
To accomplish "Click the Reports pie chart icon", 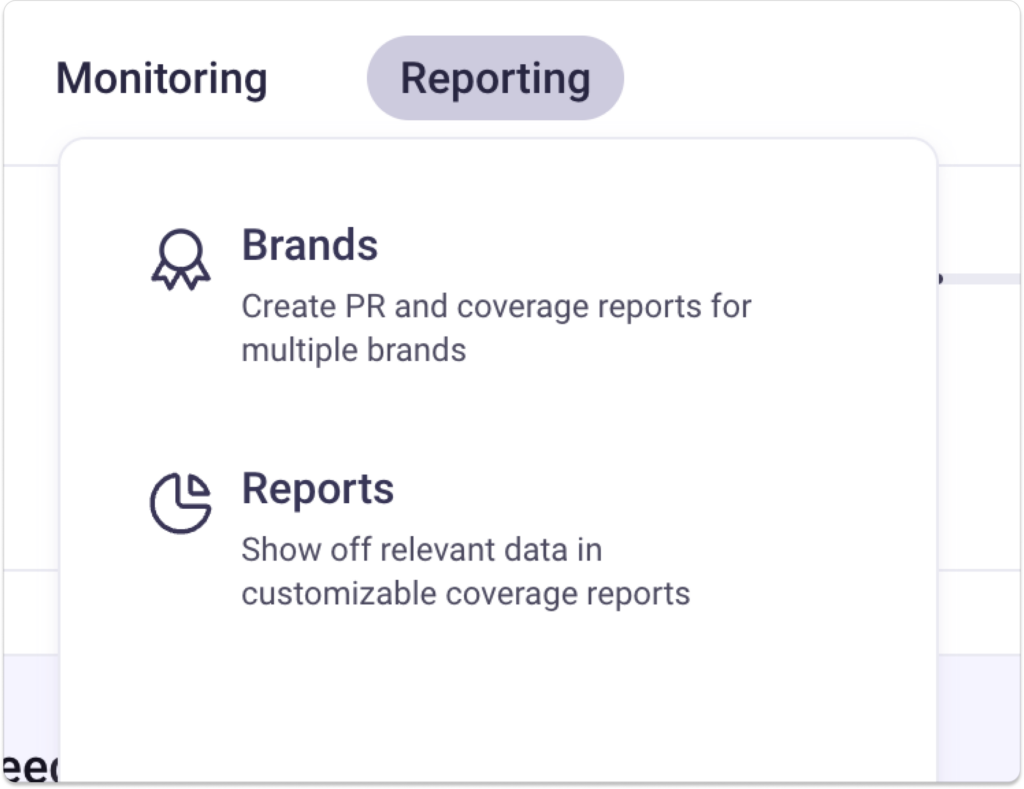I will pos(180,502).
